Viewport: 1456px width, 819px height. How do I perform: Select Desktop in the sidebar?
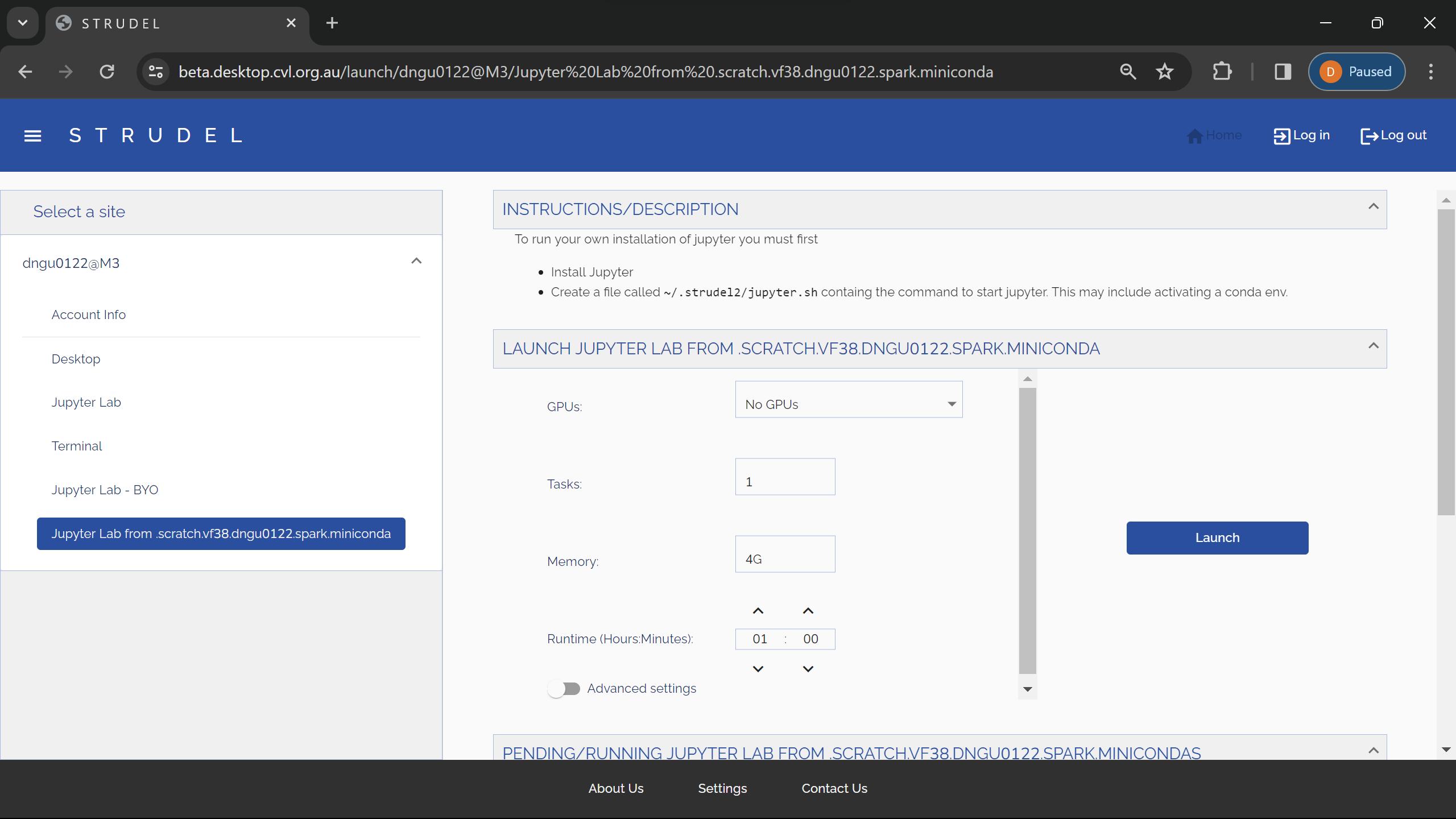76,359
